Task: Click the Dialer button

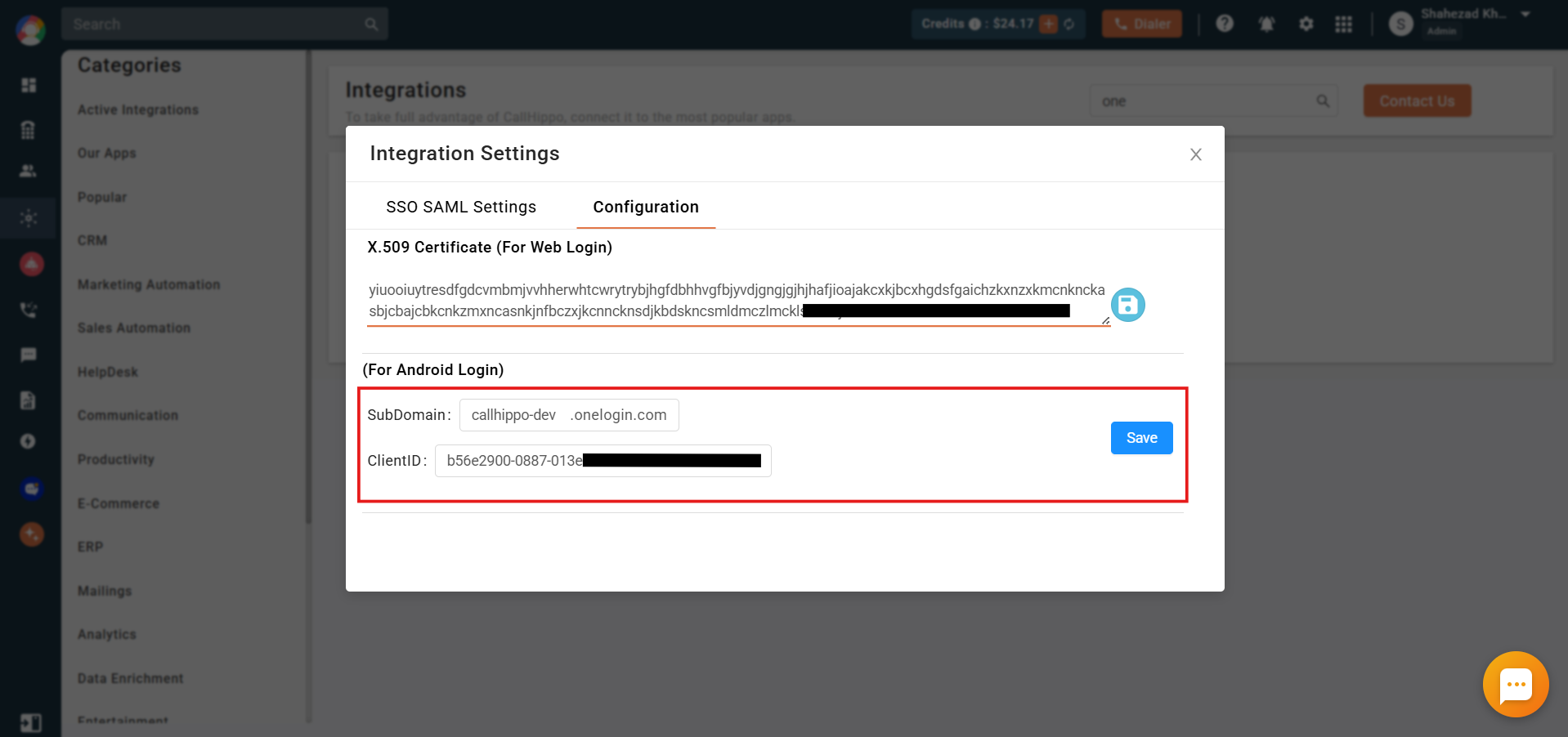Action: [x=1142, y=24]
